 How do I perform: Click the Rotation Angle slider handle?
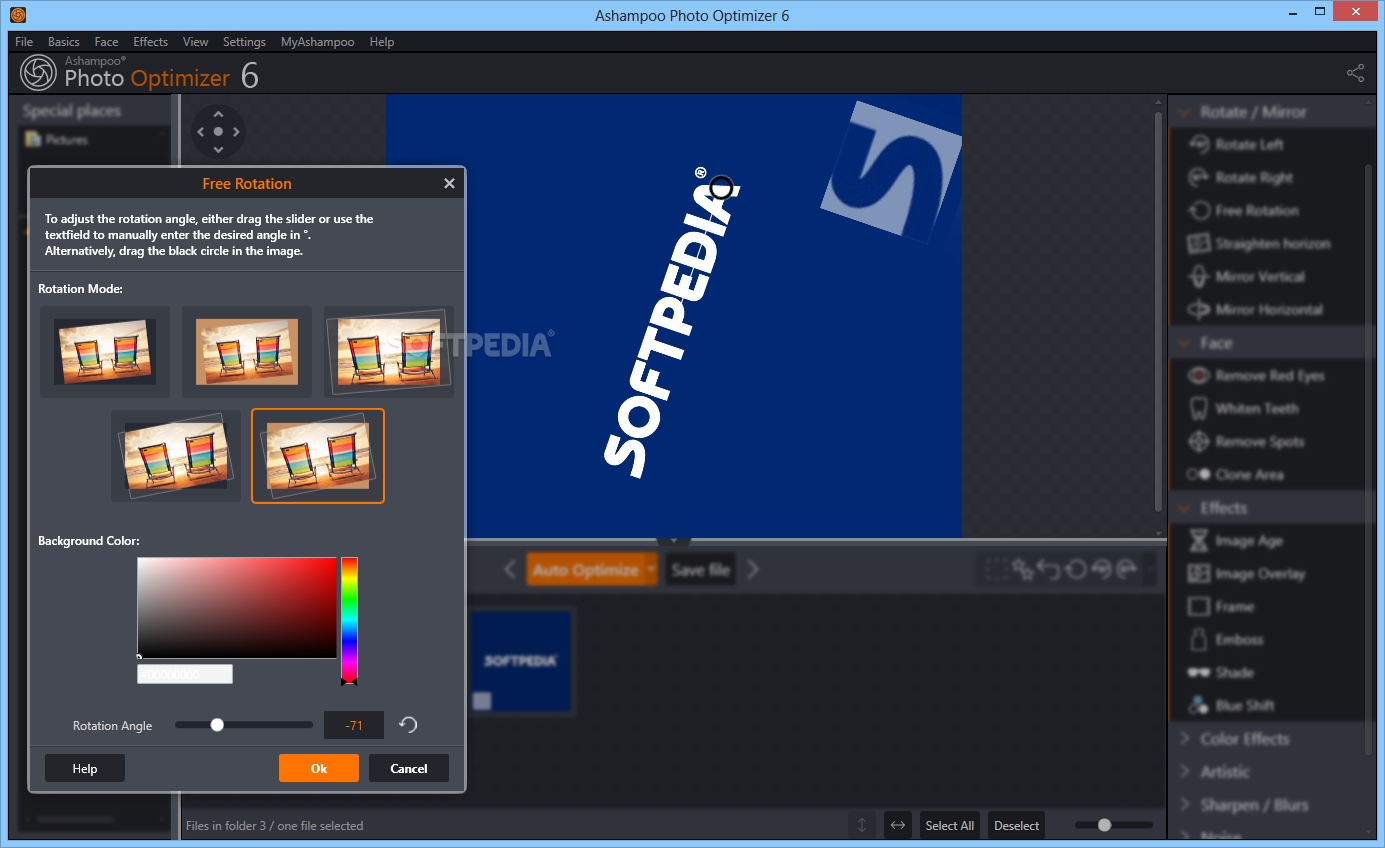pos(217,725)
